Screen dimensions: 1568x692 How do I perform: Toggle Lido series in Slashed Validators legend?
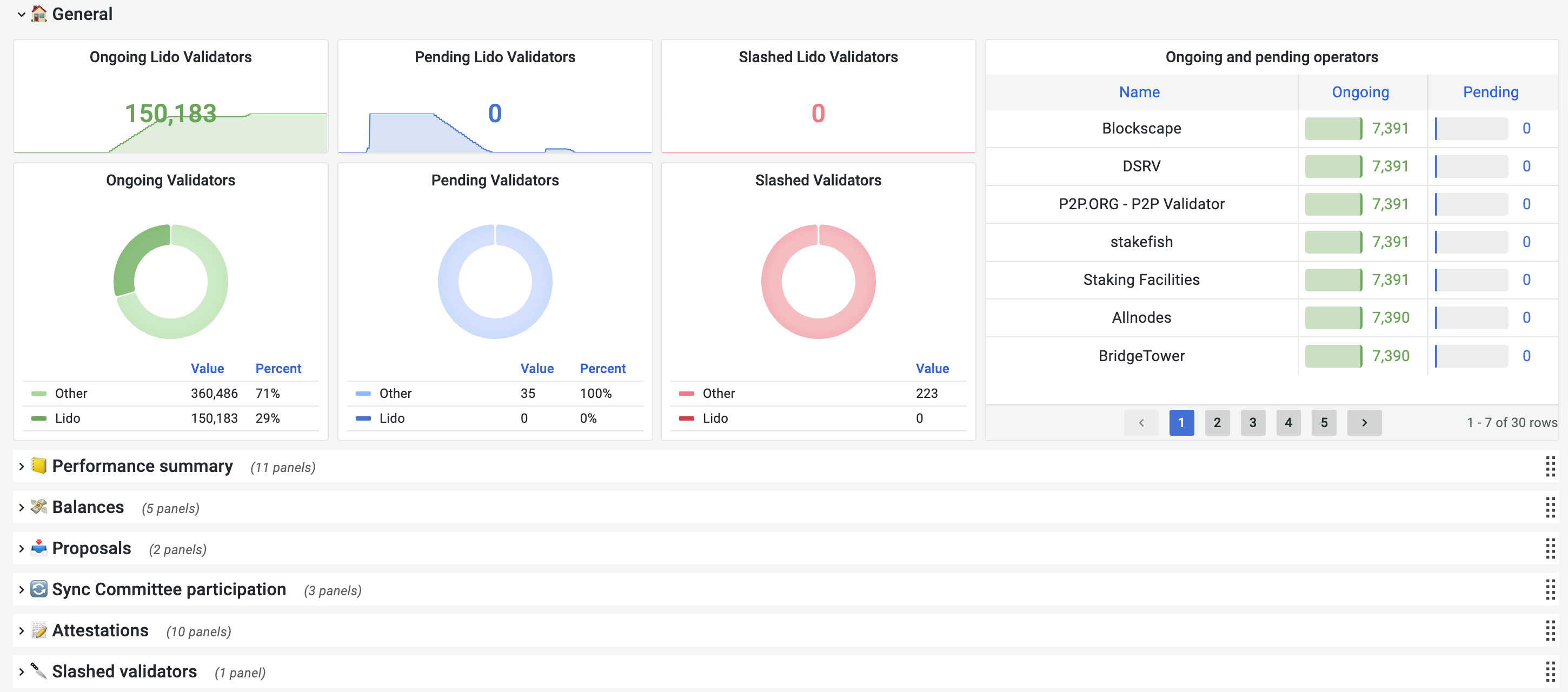click(x=715, y=418)
